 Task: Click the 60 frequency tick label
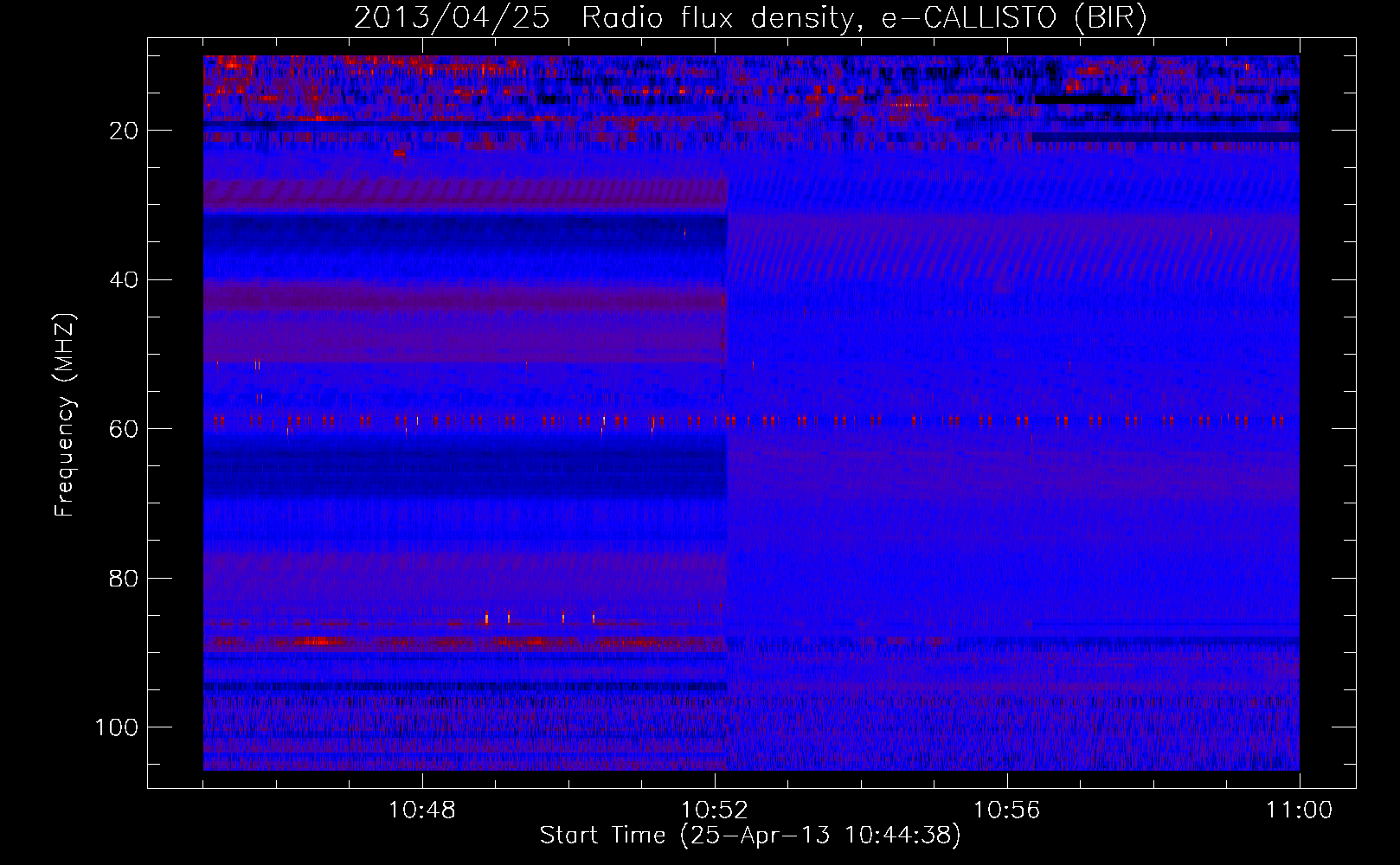point(125,429)
